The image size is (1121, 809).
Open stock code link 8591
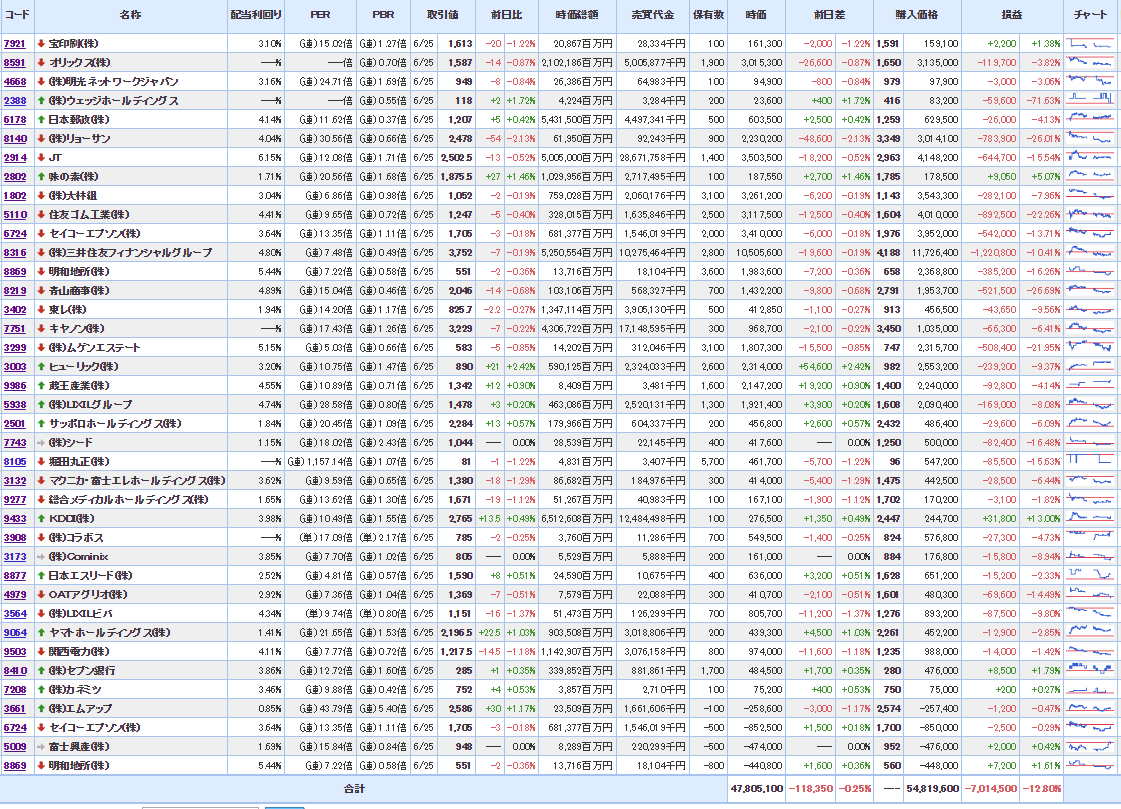coord(15,63)
